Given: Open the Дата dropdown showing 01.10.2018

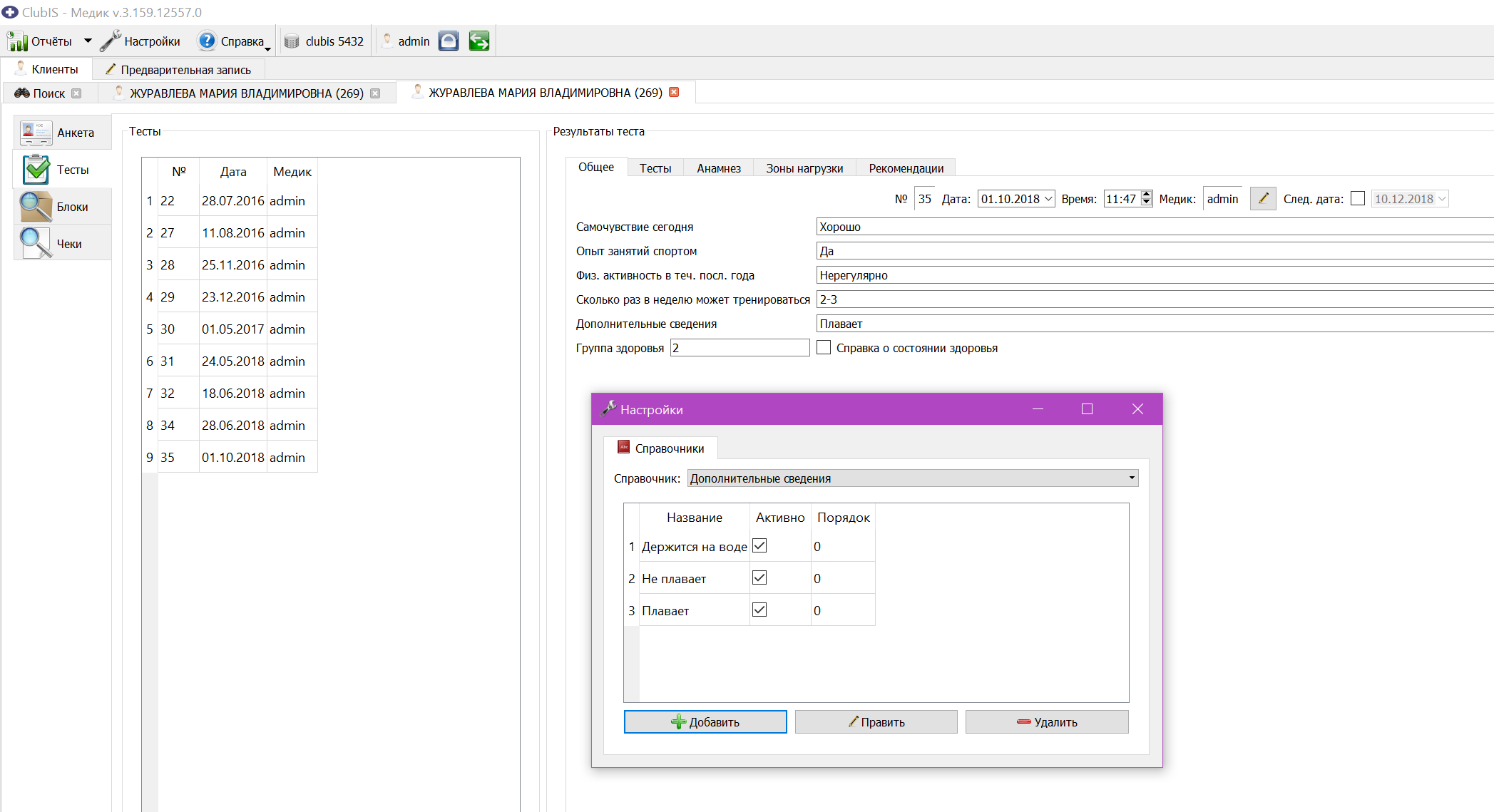Looking at the screenshot, I should [1049, 199].
